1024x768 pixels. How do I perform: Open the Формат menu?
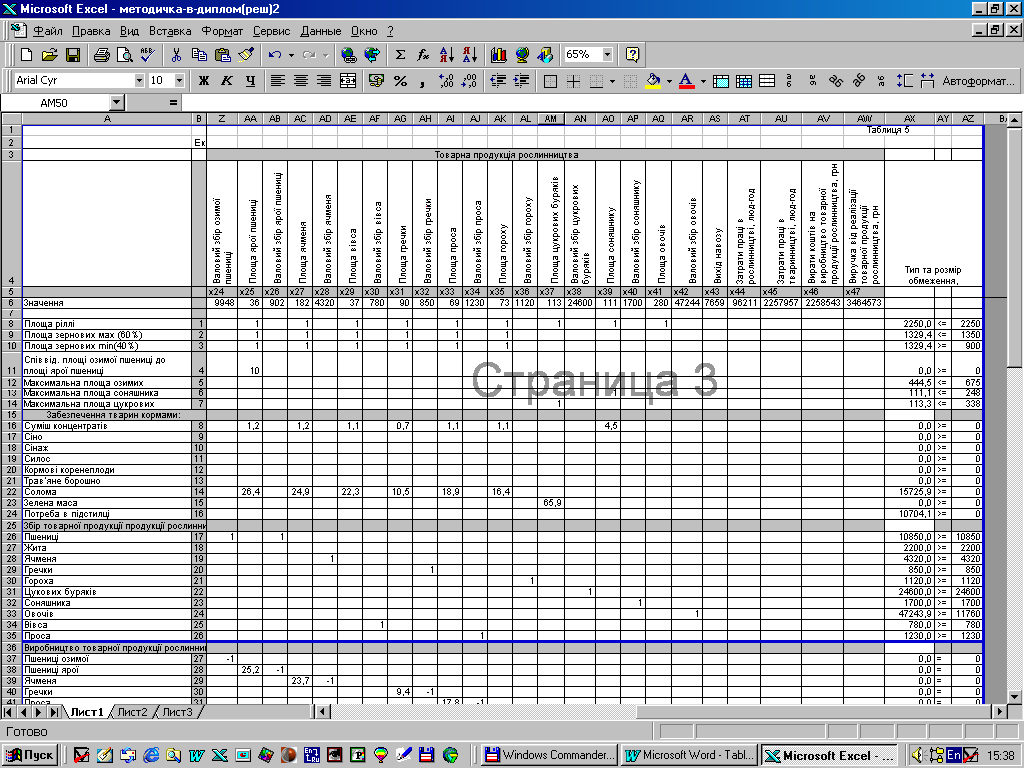coord(222,31)
